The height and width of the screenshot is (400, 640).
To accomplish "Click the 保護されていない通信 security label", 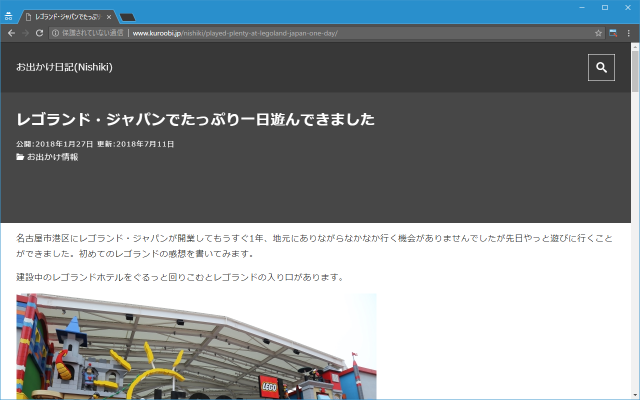I will click(x=93, y=33).
